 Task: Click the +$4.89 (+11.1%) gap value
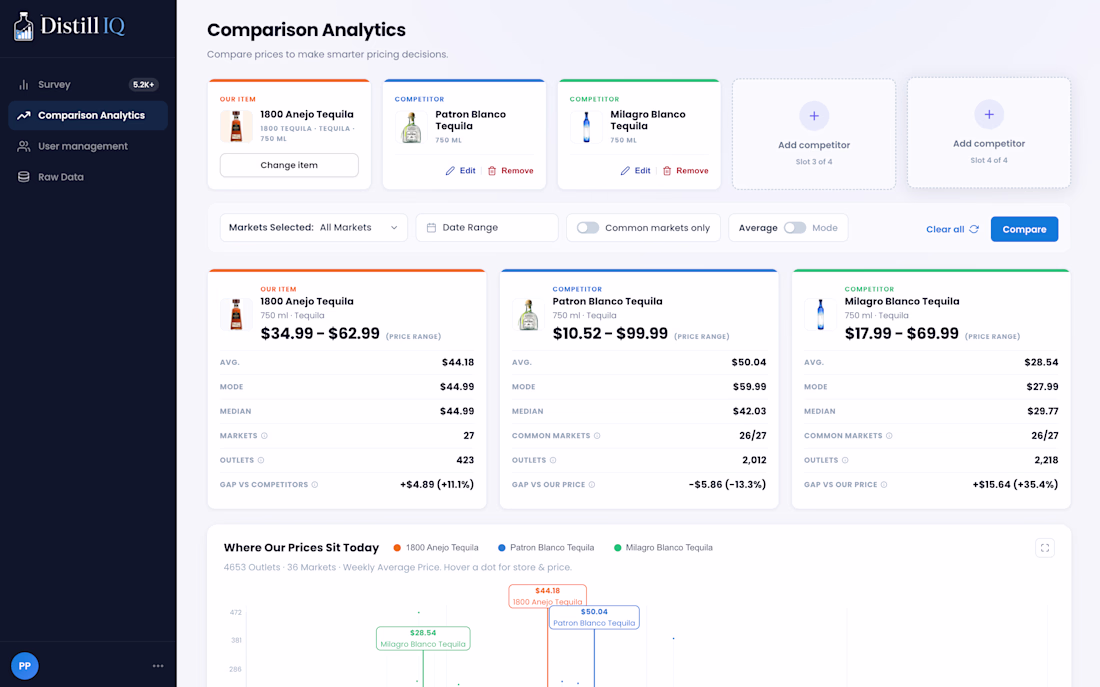click(437, 484)
